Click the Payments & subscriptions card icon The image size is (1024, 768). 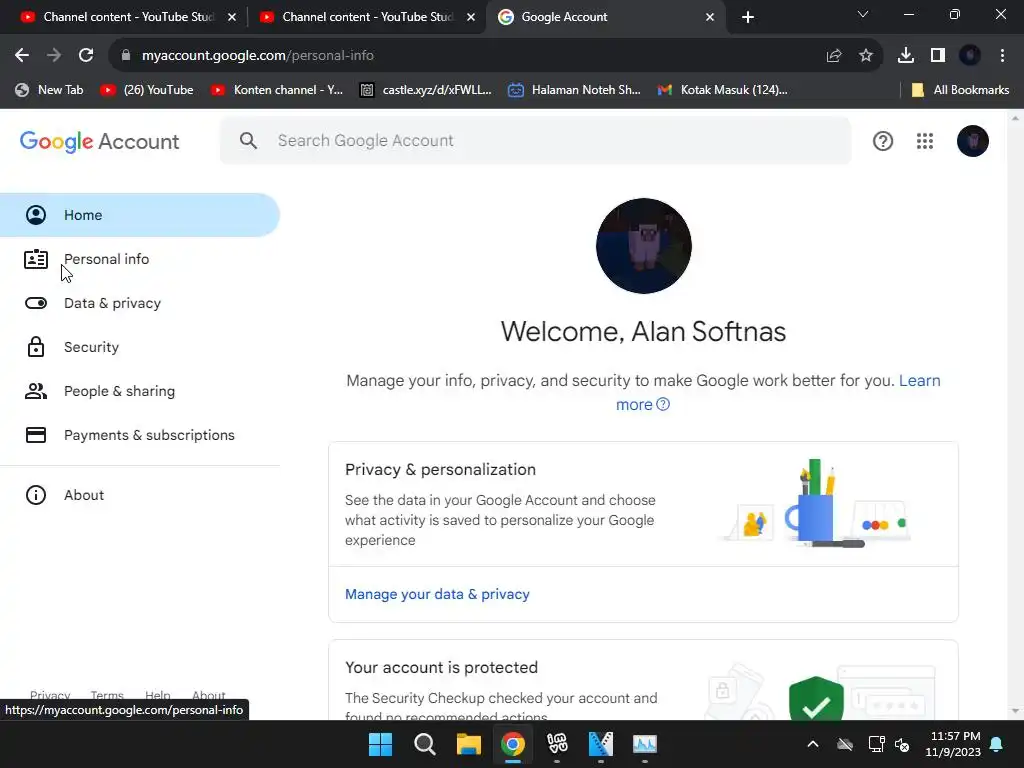[x=36, y=435]
